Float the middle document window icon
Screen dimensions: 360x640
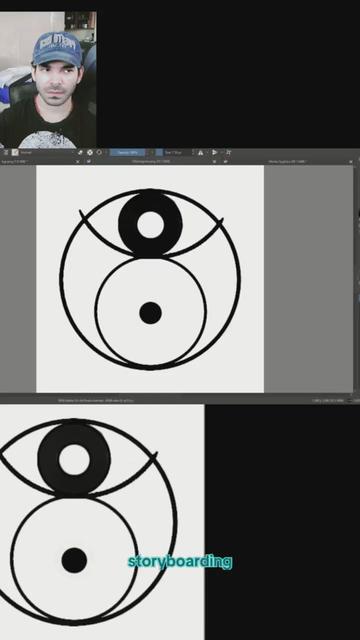(x=224, y=162)
